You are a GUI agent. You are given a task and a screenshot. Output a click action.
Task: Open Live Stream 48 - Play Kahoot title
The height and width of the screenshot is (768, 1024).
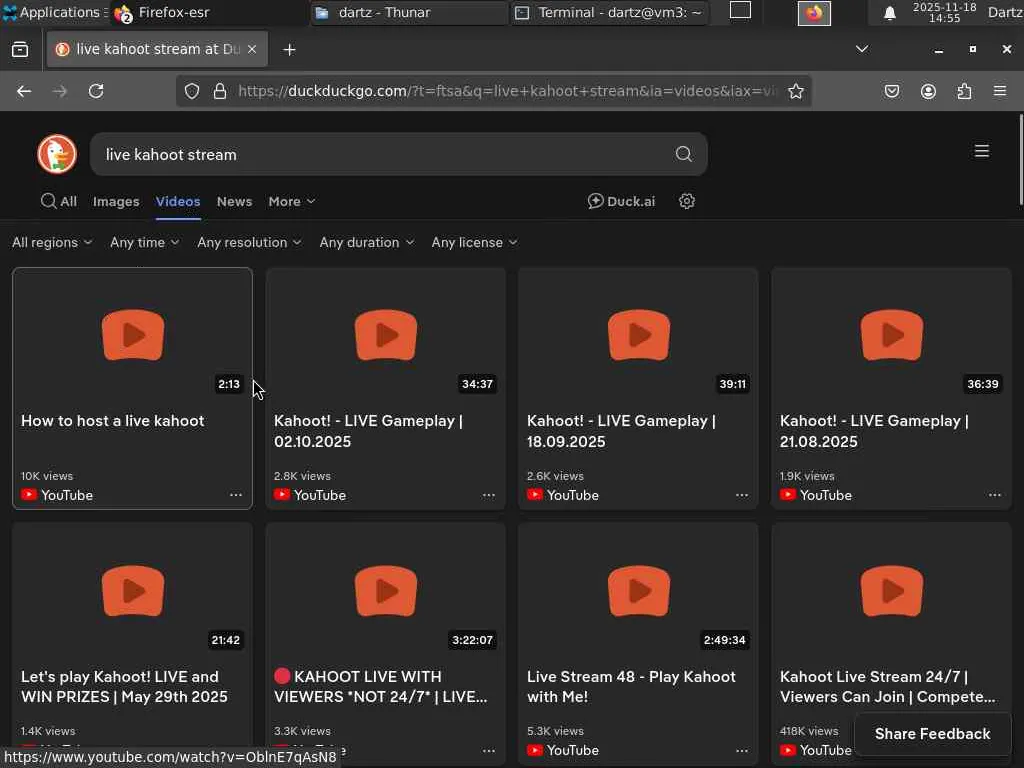point(631,686)
